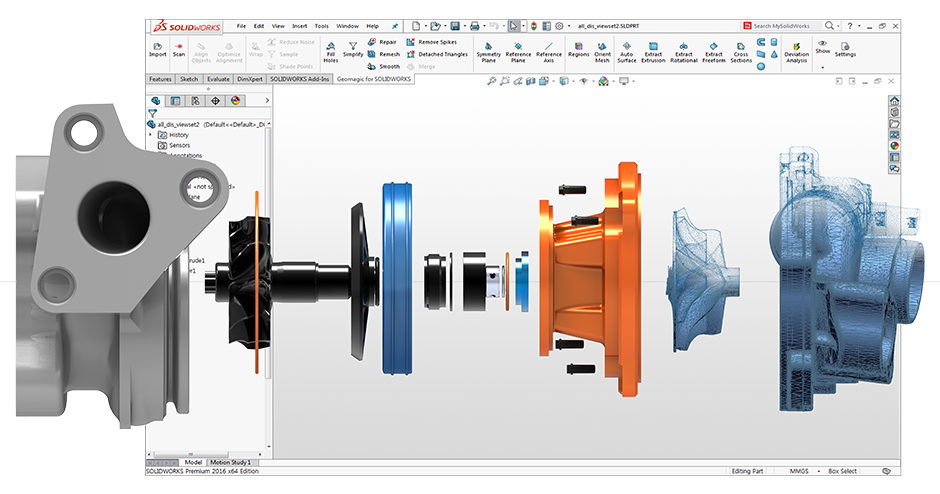Click the Import mesh icon
This screenshot has width=940, height=494.
click(x=157, y=48)
